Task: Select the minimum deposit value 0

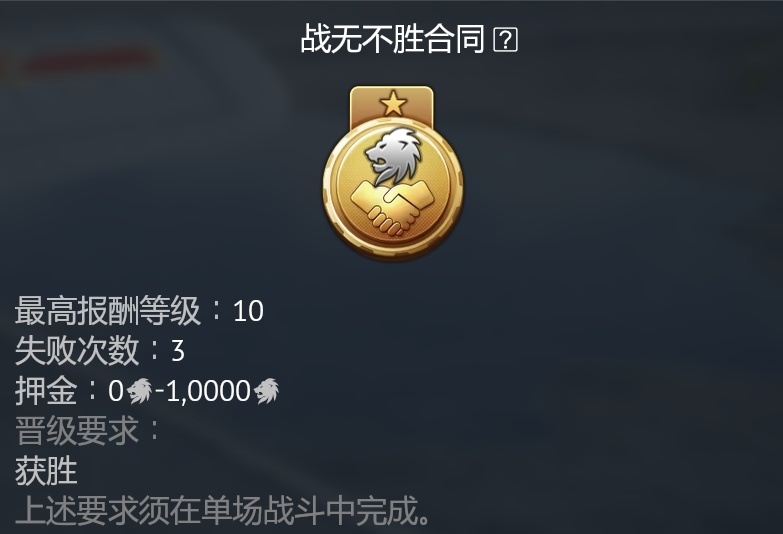Action: pyautogui.click(x=115, y=391)
